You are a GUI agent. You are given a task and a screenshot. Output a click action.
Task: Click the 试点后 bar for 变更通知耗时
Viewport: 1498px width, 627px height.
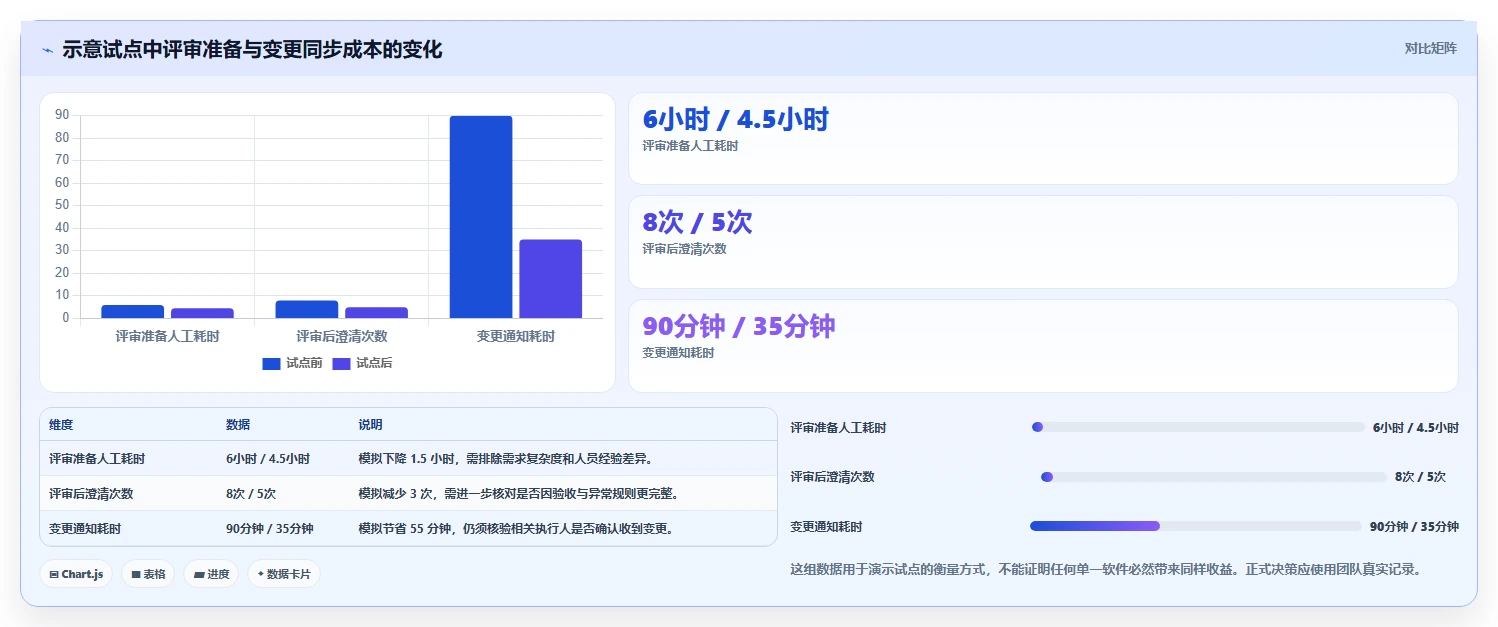(550, 279)
